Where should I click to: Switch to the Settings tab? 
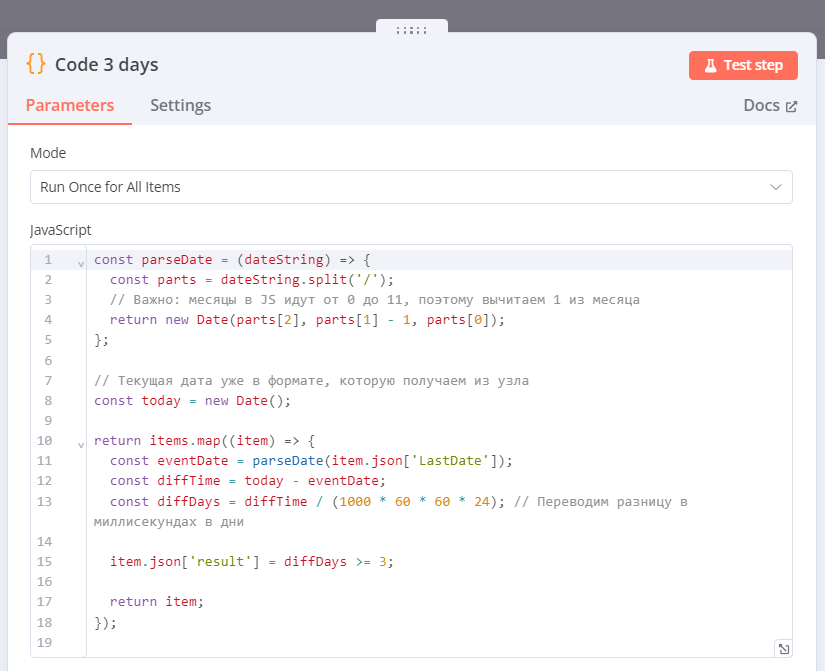click(180, 105)
